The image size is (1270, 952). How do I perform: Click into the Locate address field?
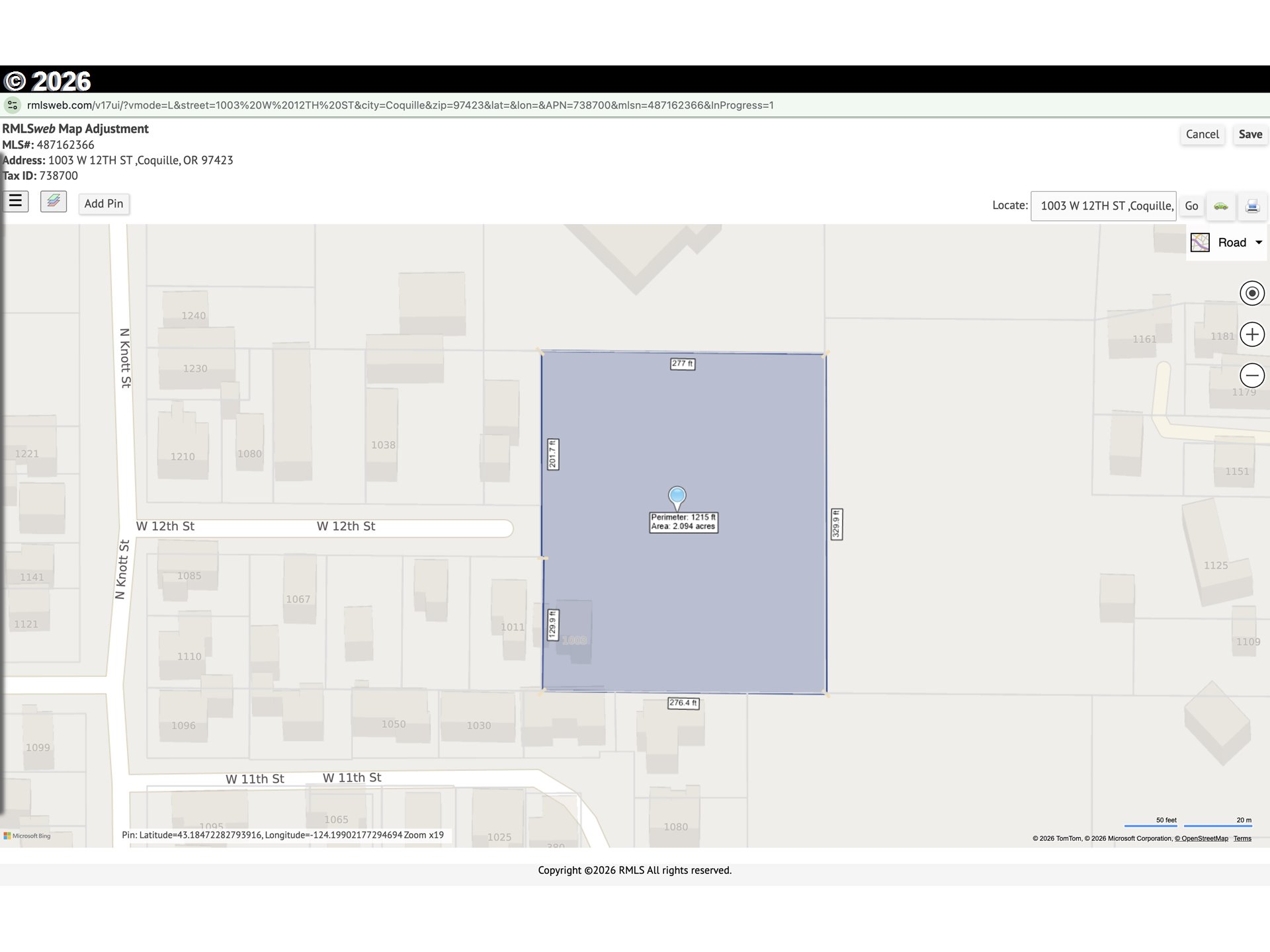(1103, 206)
